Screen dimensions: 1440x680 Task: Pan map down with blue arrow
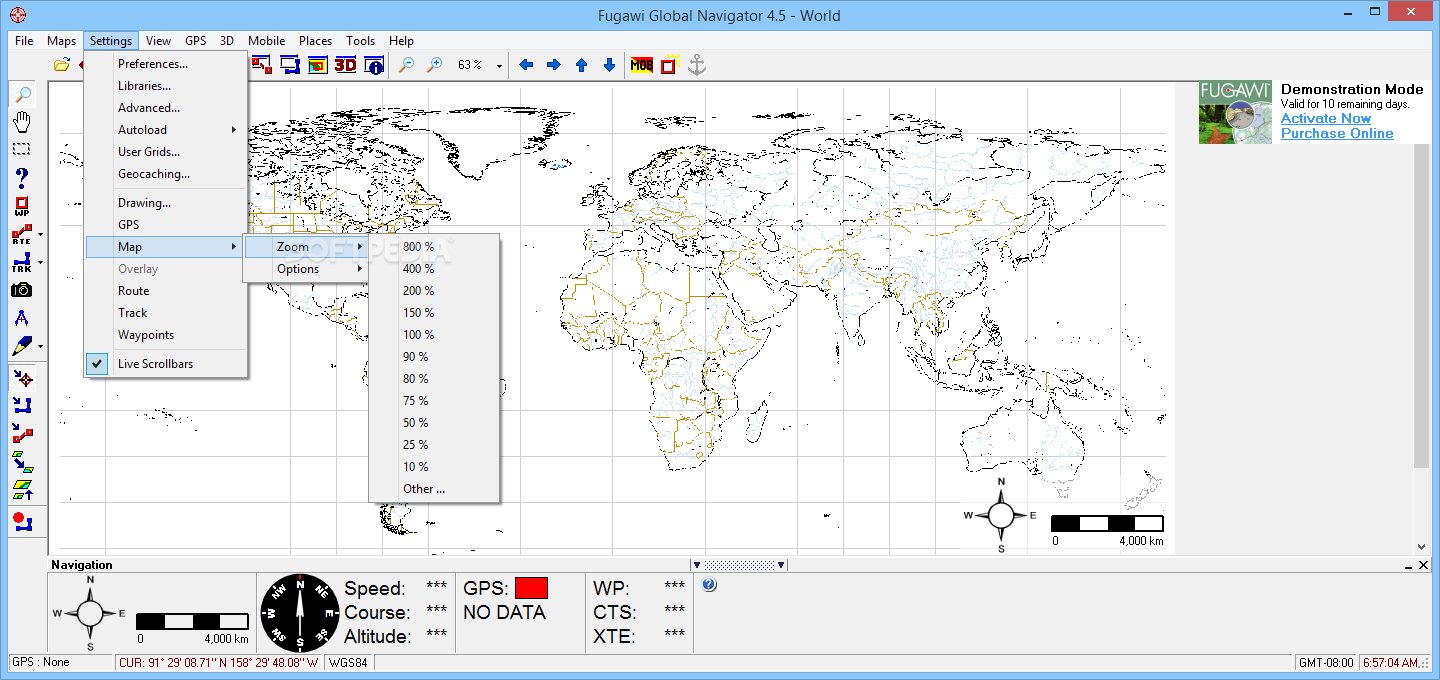[609, 65]
